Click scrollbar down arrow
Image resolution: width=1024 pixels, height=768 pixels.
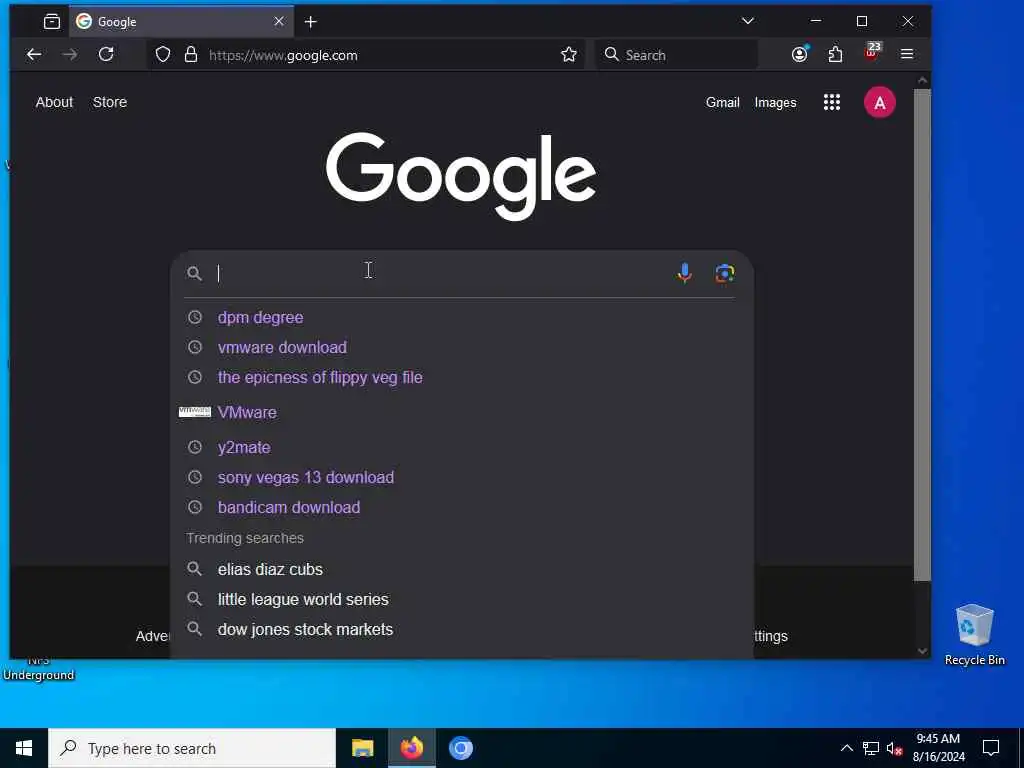(x=922, y=650)
